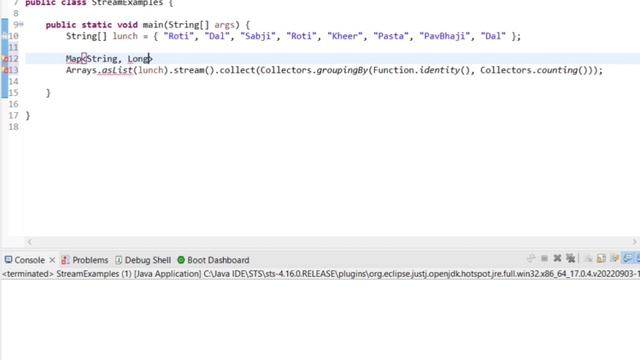The image size is (640, 360).
Task: Click the lunch variable declaration on line 10
Action: coord(125,36)
